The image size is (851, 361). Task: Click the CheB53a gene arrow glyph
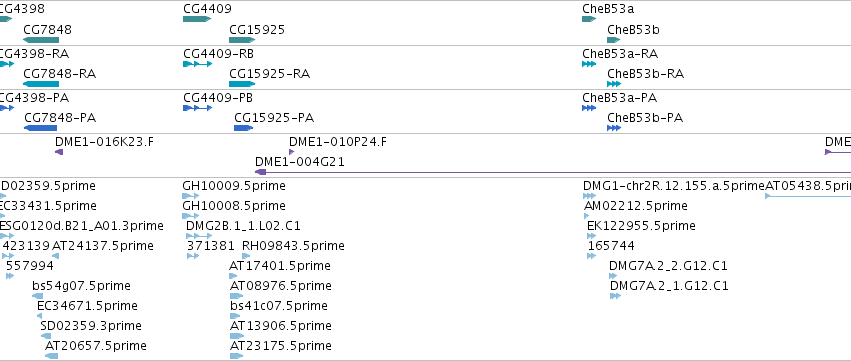(x=589, y=19)
